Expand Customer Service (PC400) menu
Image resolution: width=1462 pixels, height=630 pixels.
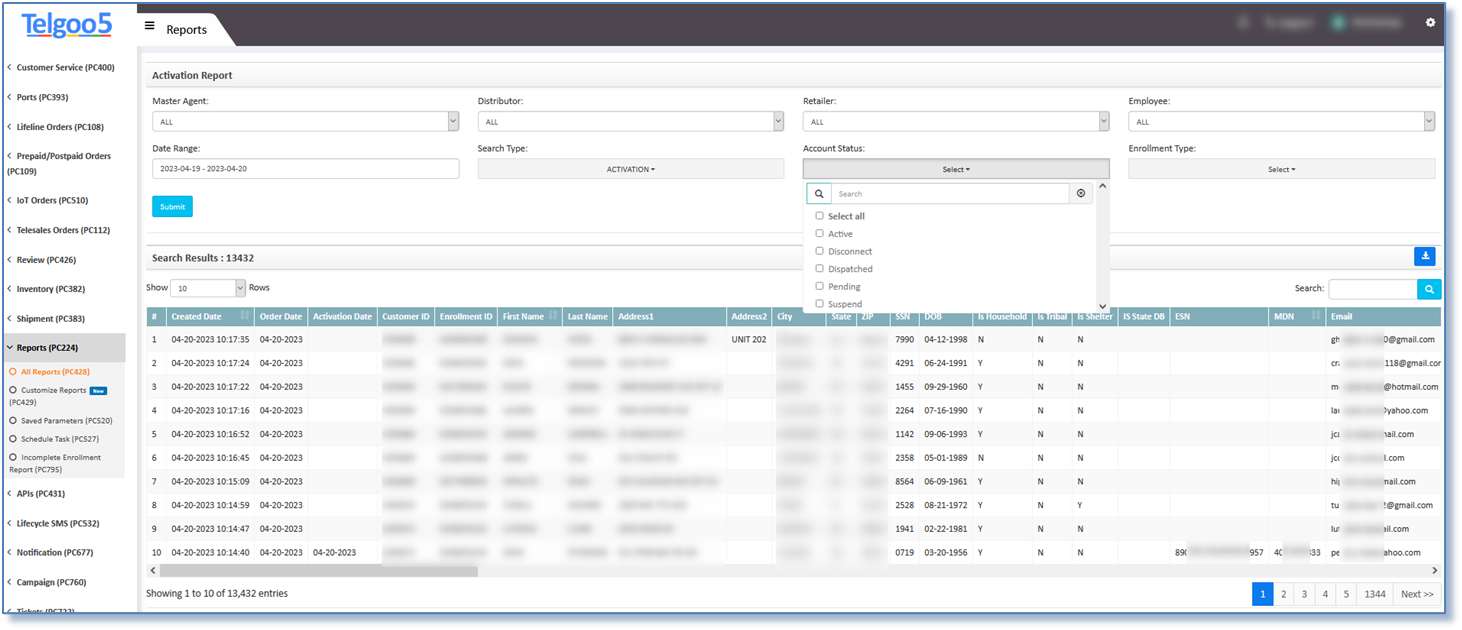coord(63,68)
